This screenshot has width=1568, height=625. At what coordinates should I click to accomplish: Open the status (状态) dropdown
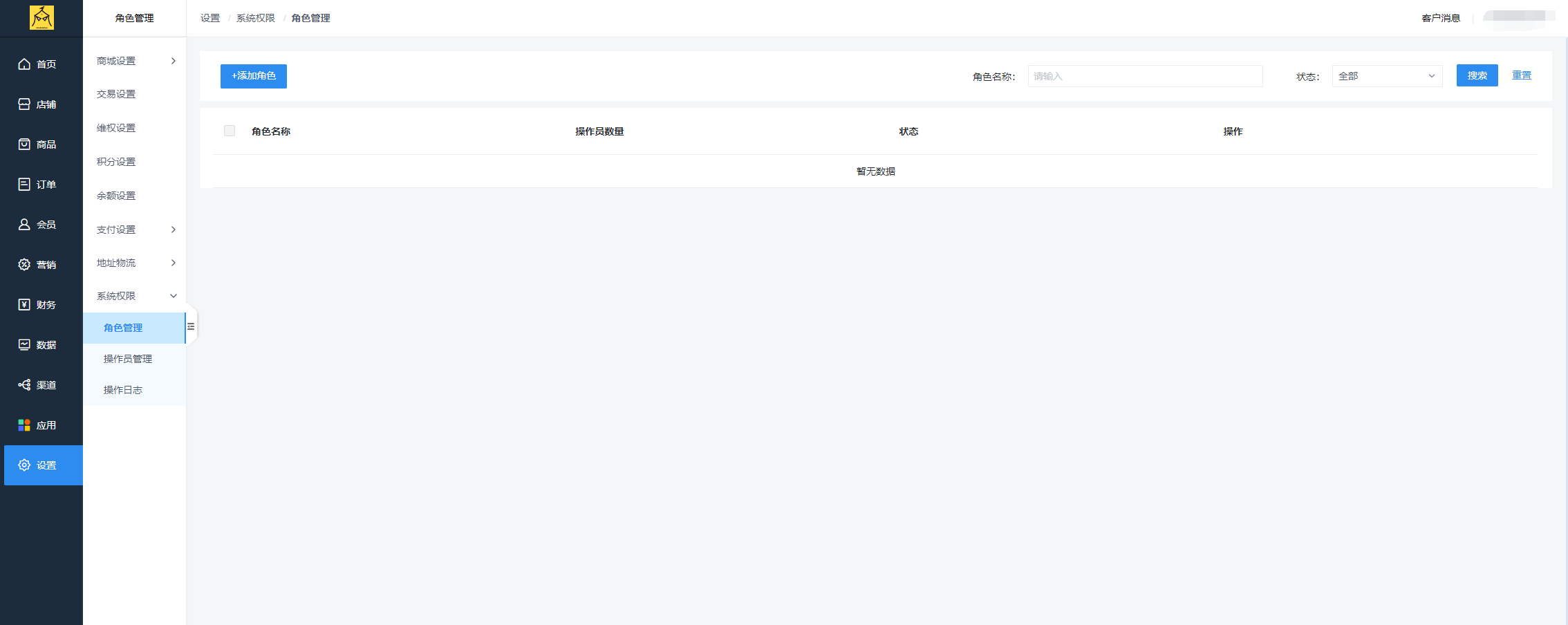(1386, 76)
